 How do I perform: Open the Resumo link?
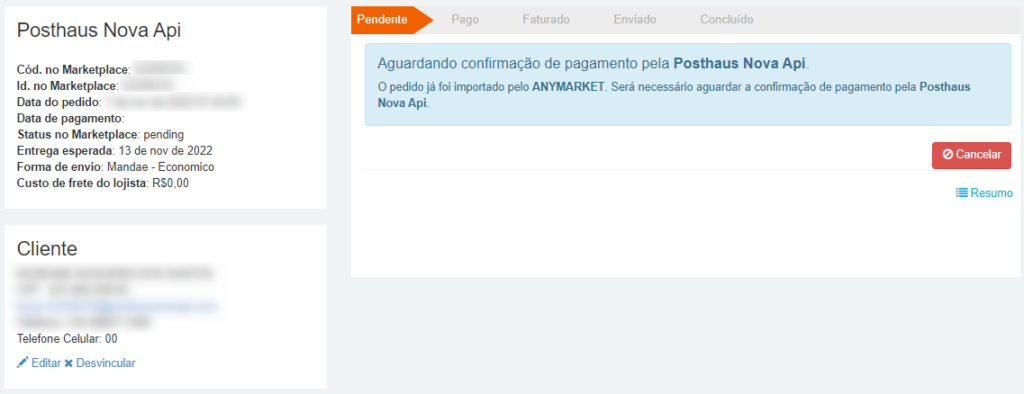[984, 193]
